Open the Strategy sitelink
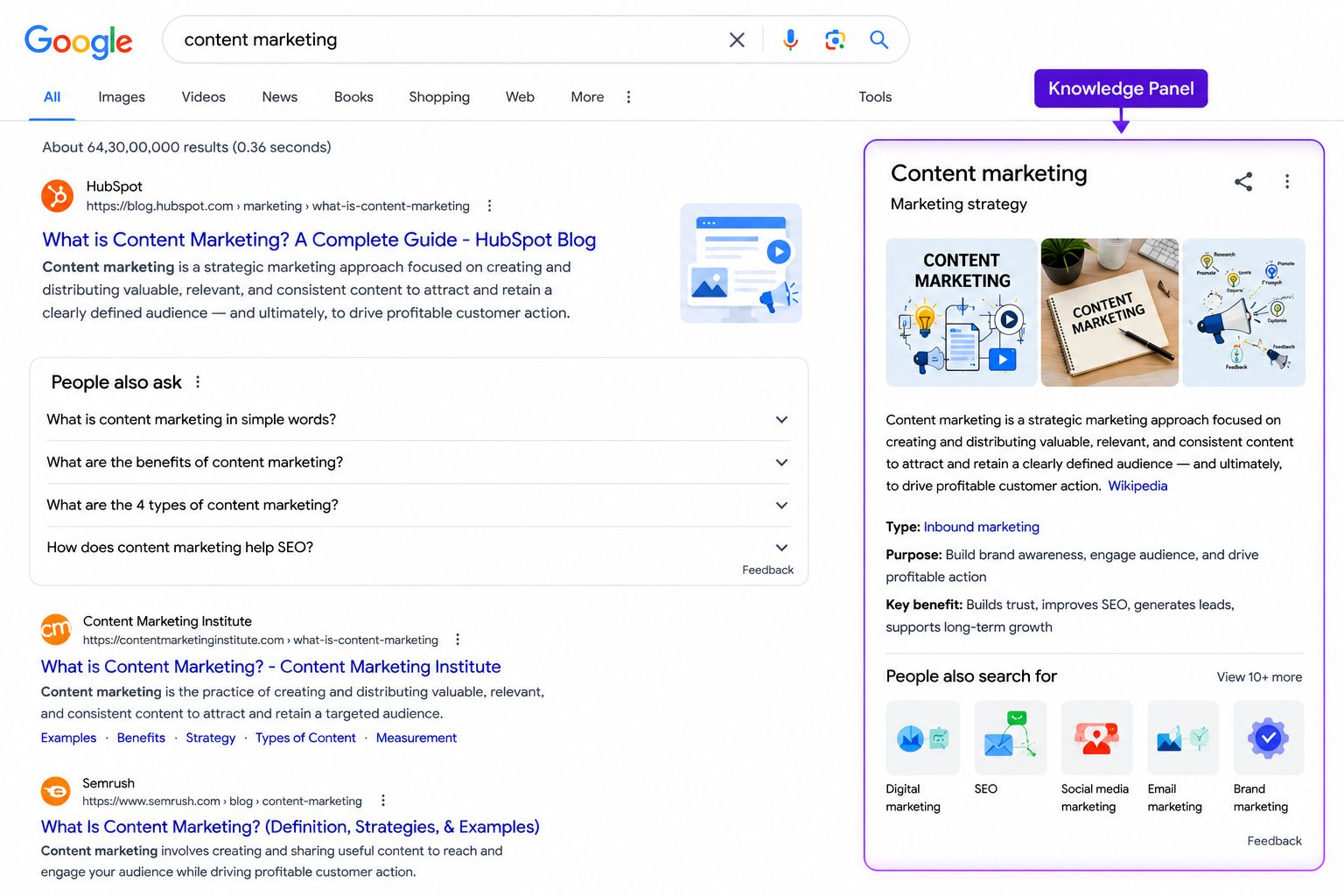The width and height of the screenshot is (1344, 896). tap(211, 738)
